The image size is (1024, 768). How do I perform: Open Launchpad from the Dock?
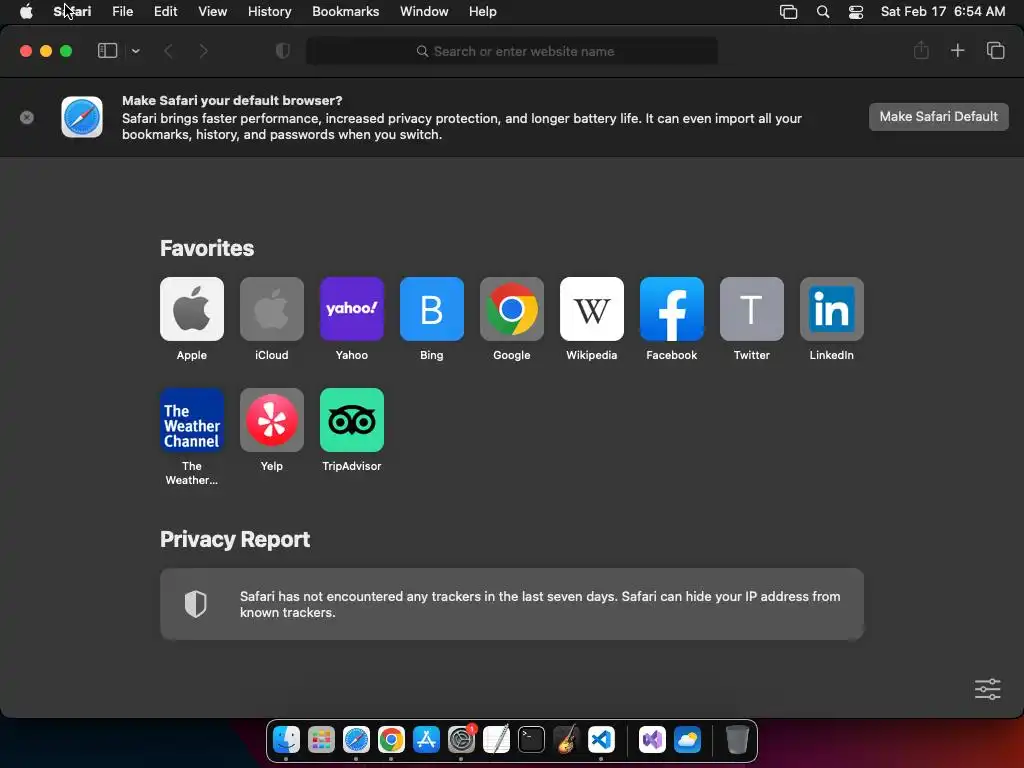pyautogui.click(x=321, y=740)
